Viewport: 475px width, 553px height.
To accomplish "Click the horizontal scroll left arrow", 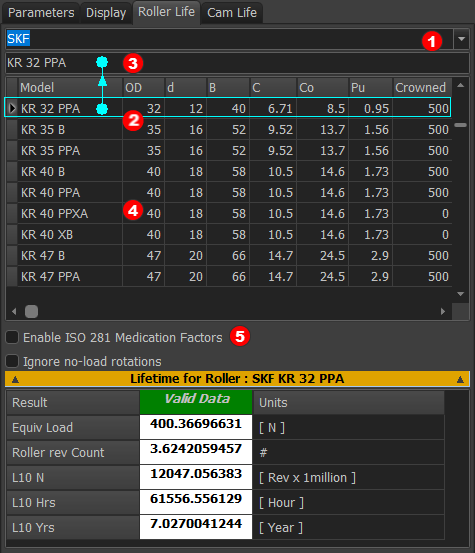I will (x=14, y=311).
